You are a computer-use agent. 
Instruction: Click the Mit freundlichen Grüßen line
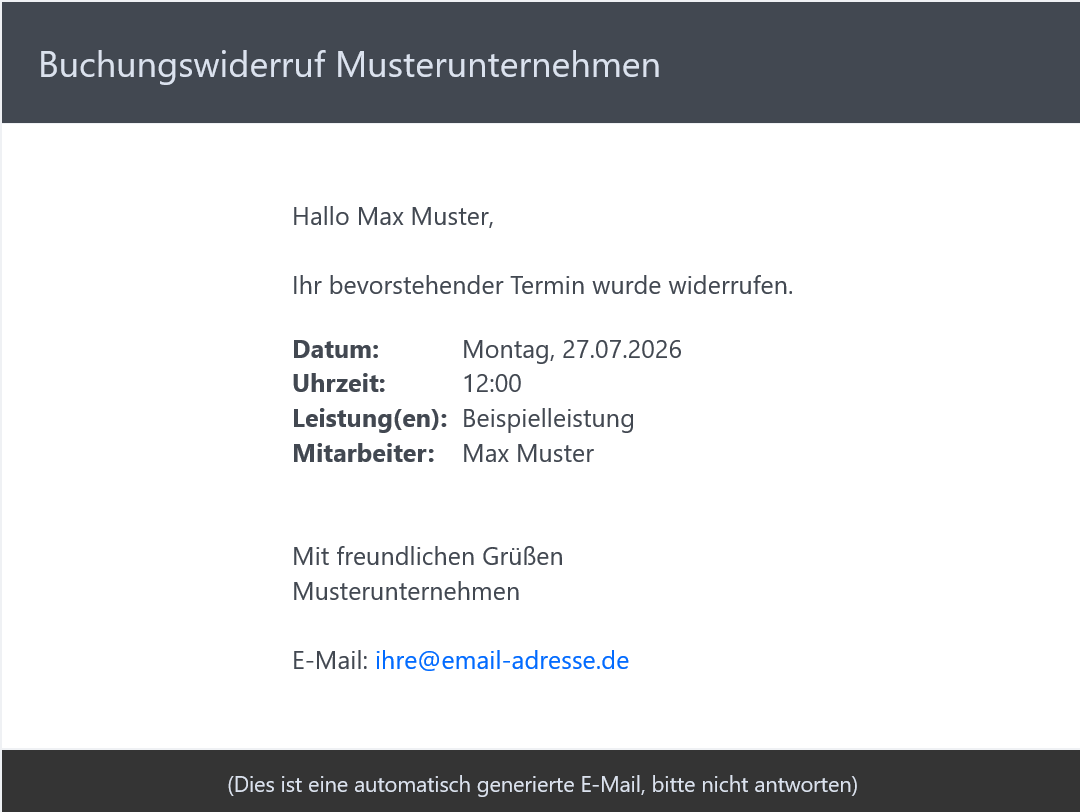[428, 556]
